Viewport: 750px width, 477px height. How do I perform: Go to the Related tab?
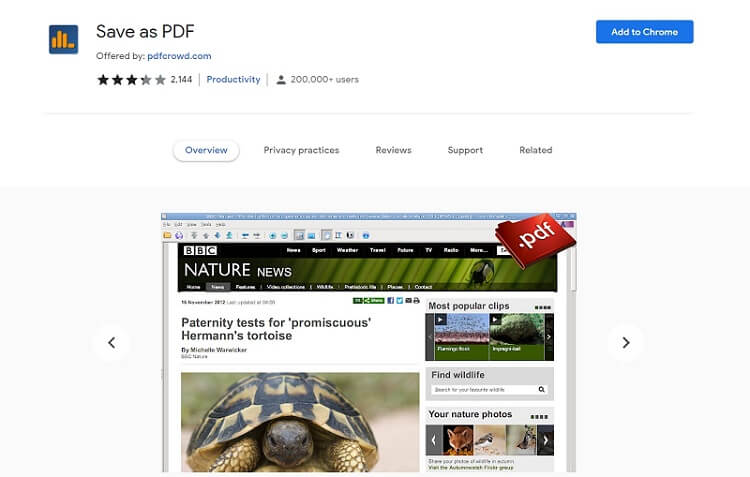tap(536, 150)
